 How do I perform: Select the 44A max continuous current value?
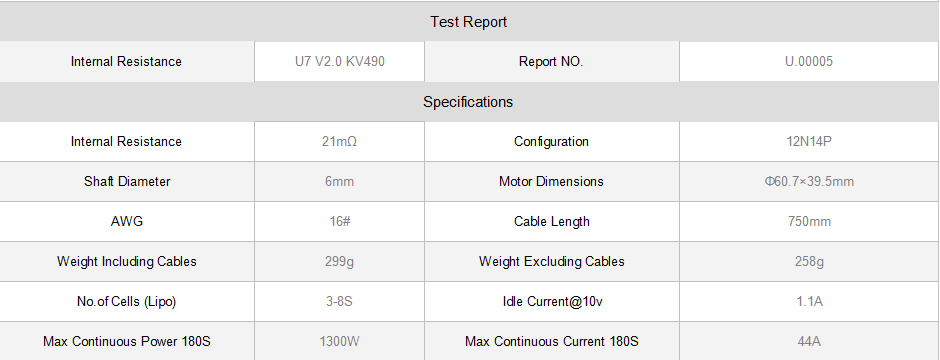(809, 341)
